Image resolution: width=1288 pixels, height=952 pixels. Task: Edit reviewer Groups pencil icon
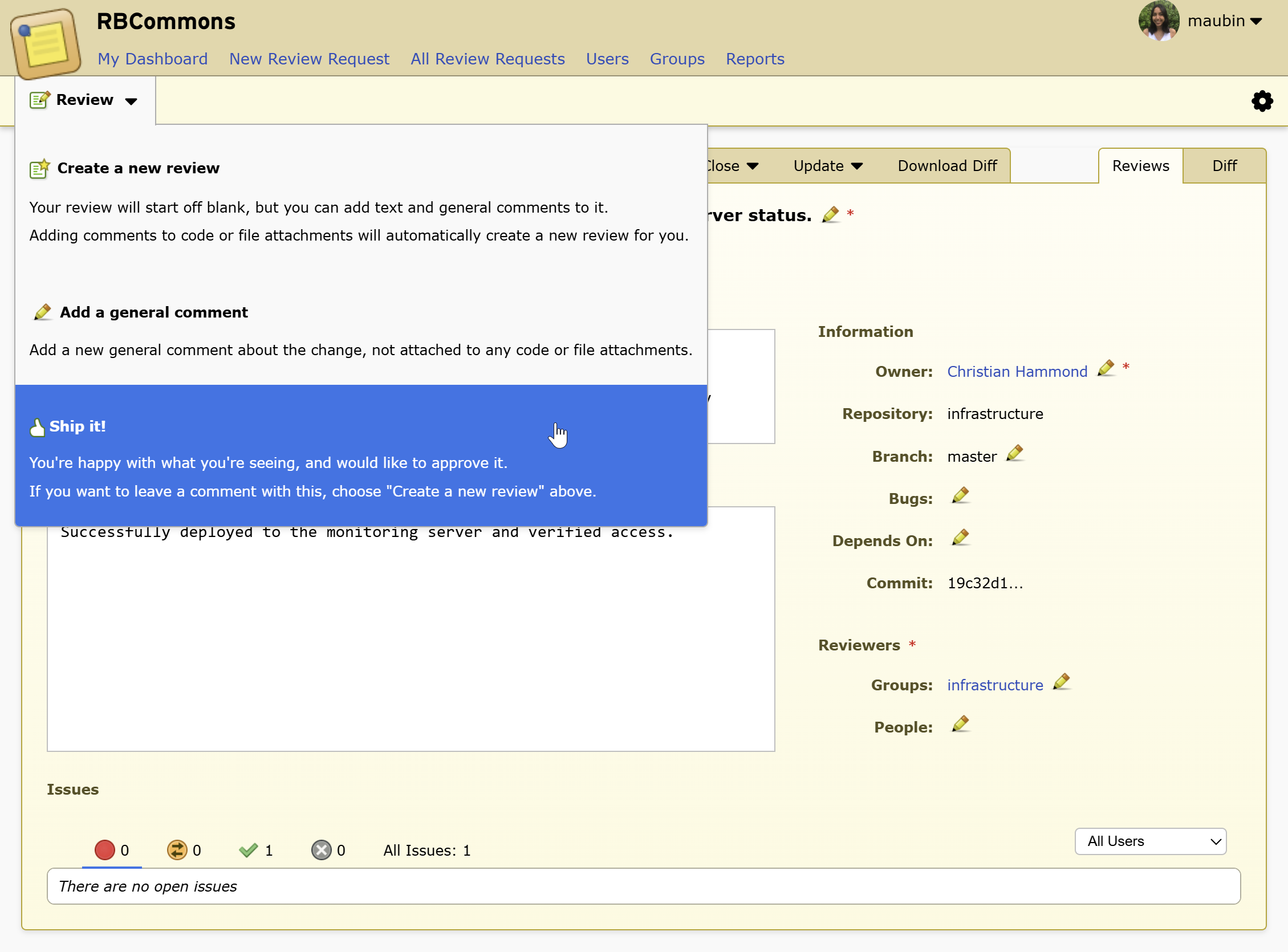pos(1061,682)
